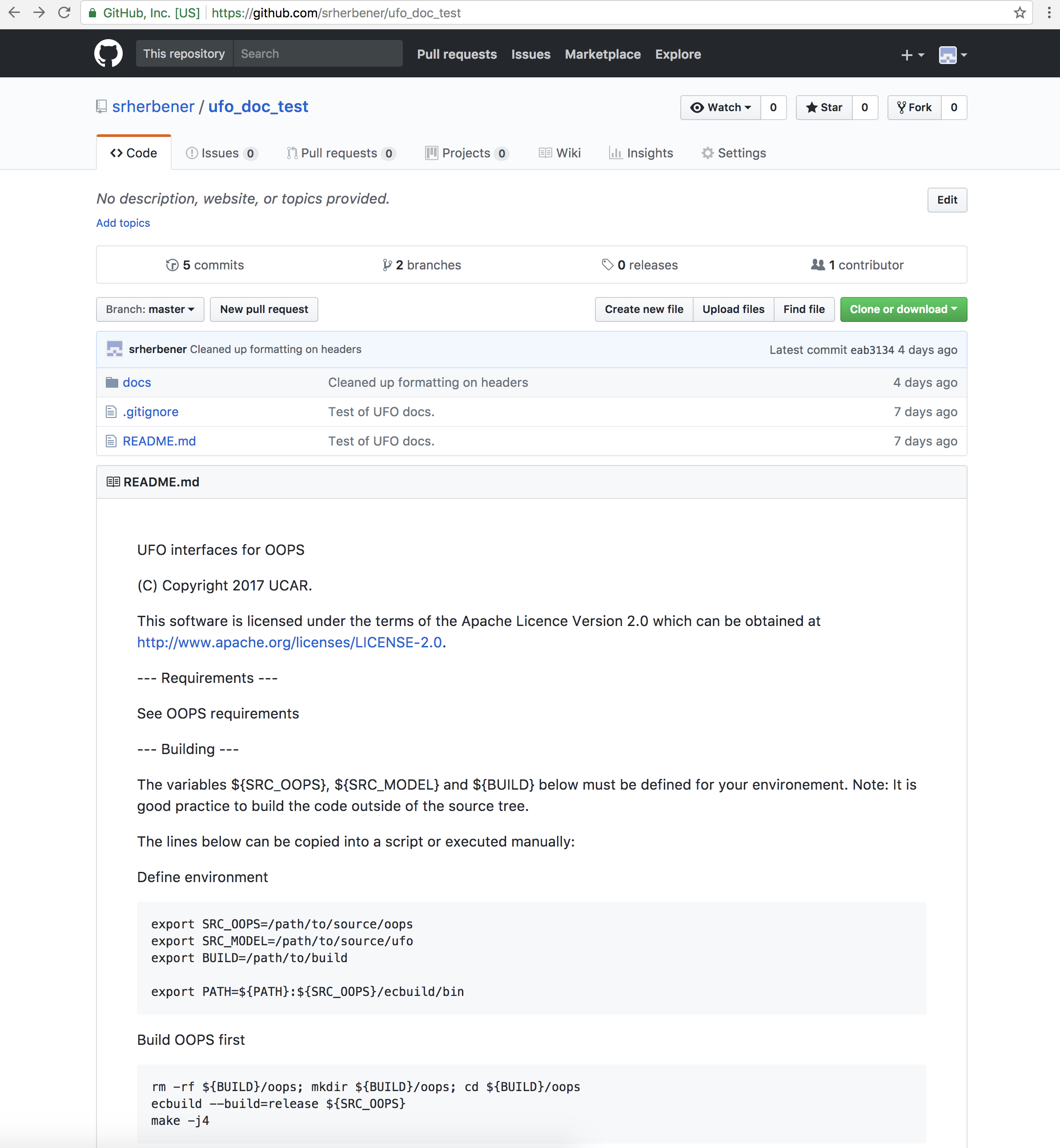The width and height of the screenshot is (1060, 1148).
Task: Open the Wiki tab
Action: tap(560, 153)
